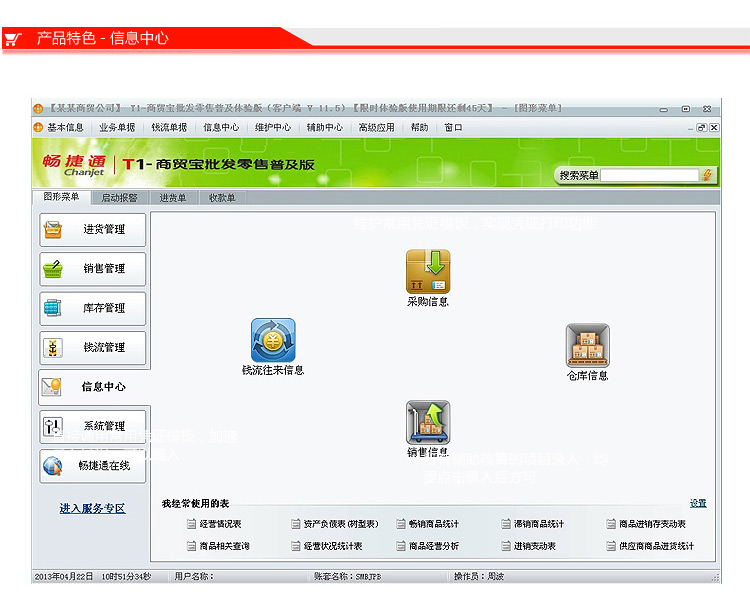Select the 进货管理 sidebar button
750x605 pixels.
[92, 230]
